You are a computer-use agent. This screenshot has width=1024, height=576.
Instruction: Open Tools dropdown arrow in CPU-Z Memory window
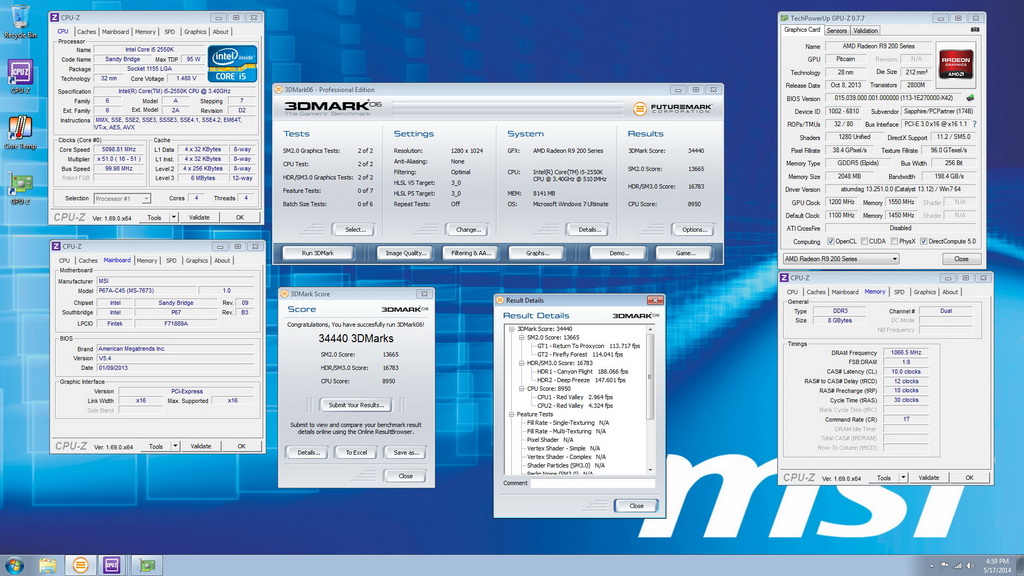coord(903,478)
